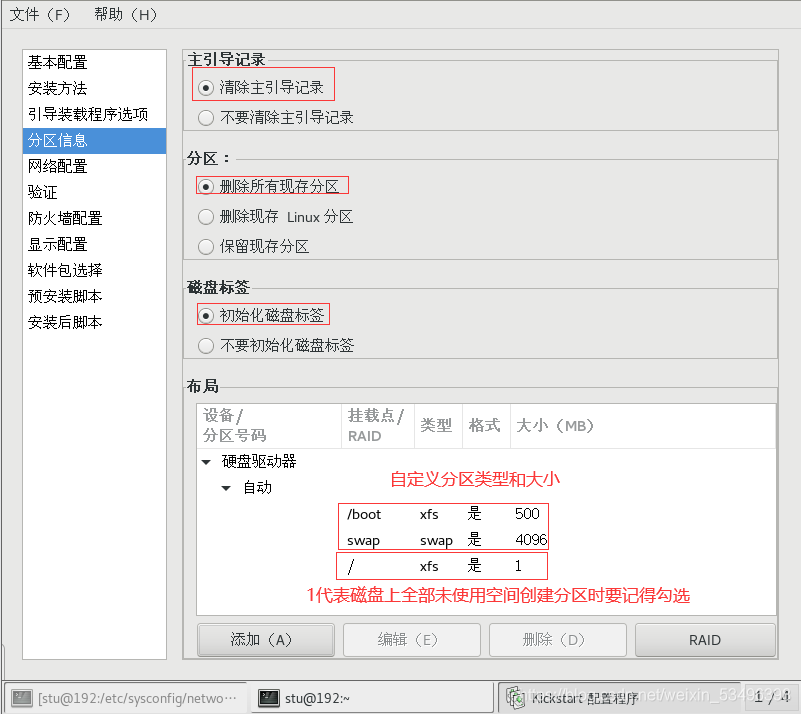The height and width of the screenshot is (714, 801).
Task: Switch to the stu@192:/etc/sysconfig terminal task
Action: [125, 698]
